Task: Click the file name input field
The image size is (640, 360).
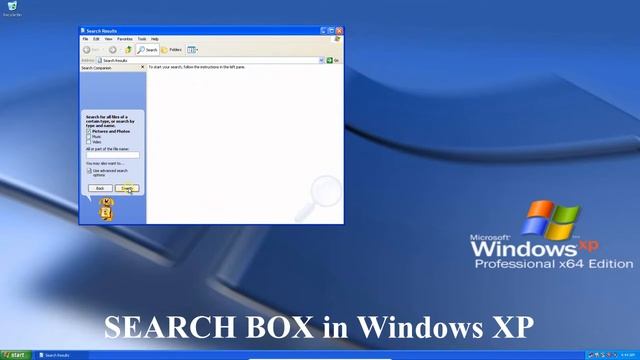Action: [x=113, y=155]
